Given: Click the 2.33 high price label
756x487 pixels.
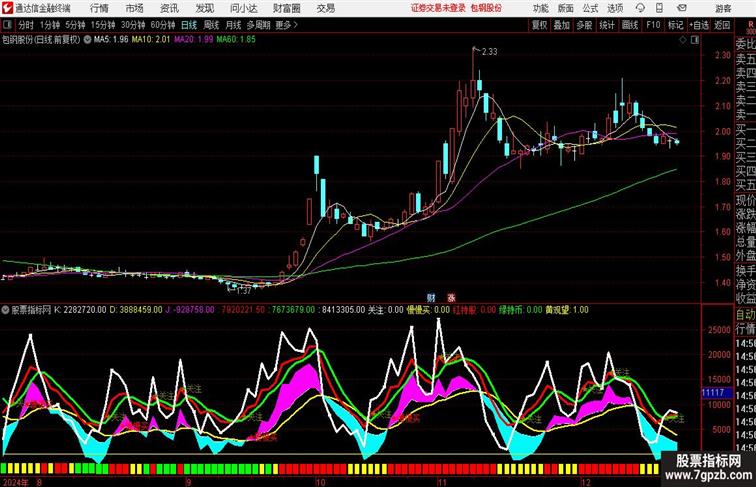Looking at the screenshot, I should pos(489,52).
